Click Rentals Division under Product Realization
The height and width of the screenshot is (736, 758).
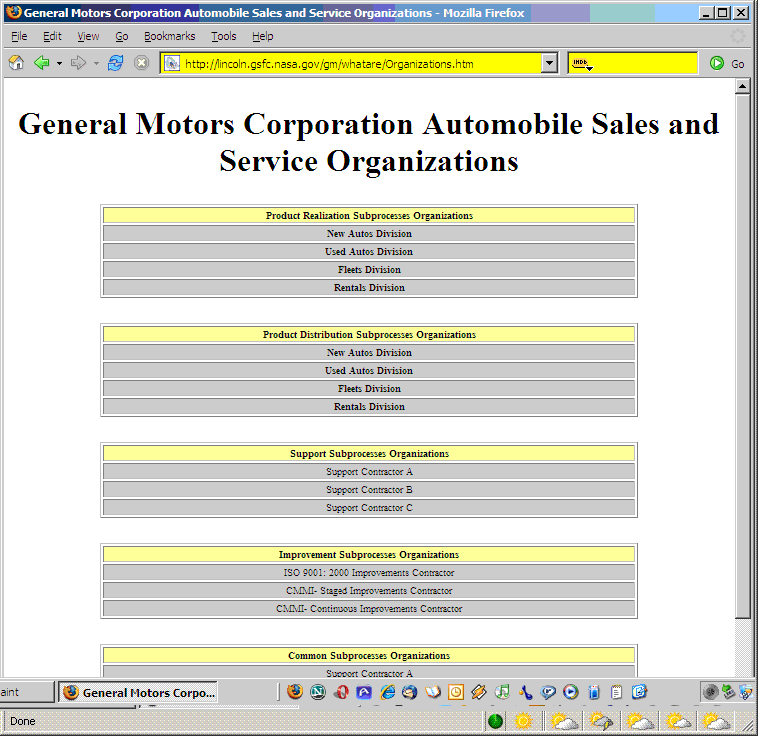click(369, 287)
